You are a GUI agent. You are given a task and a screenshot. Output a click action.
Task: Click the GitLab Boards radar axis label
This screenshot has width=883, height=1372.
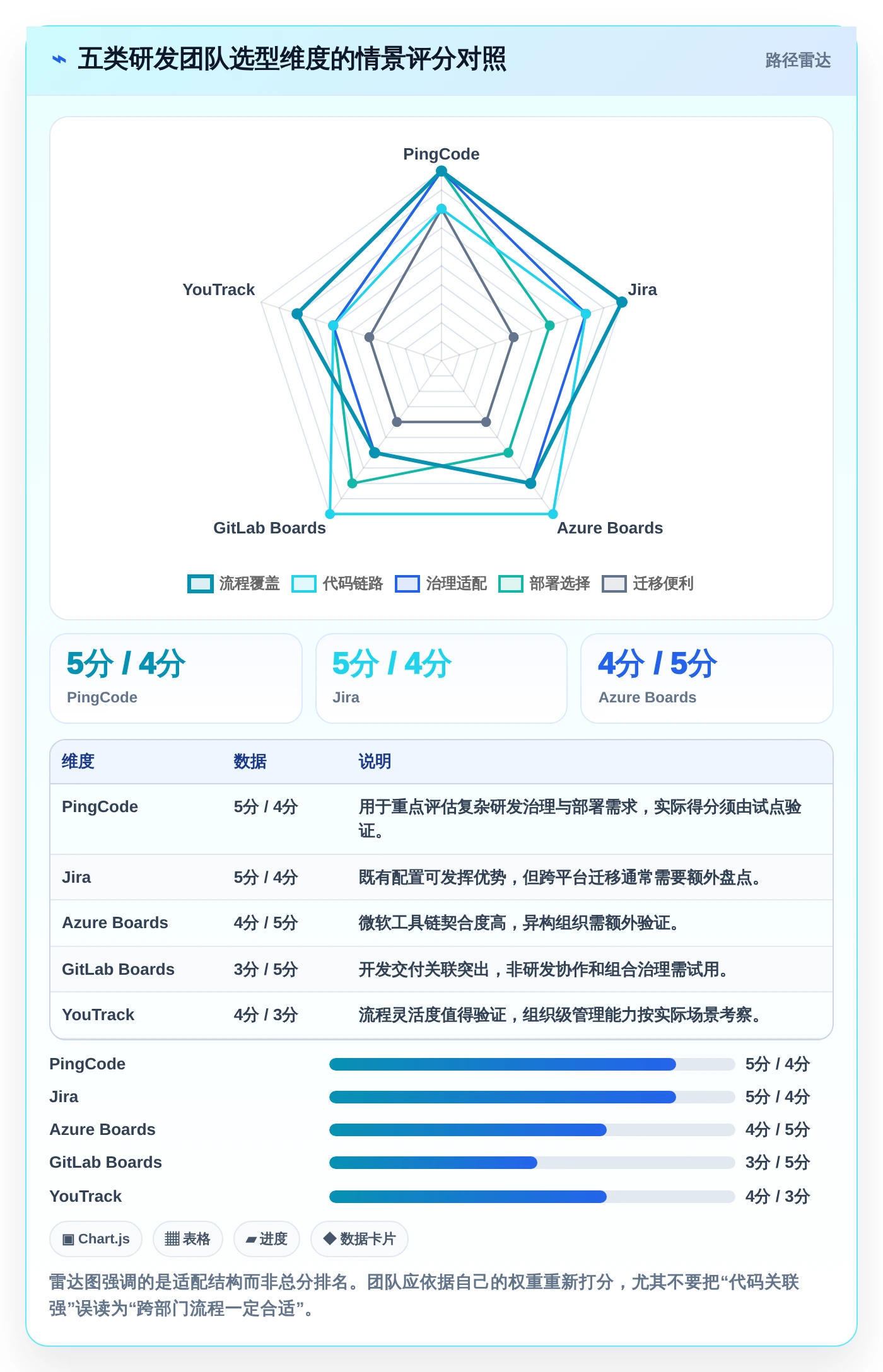coord(269,528)
